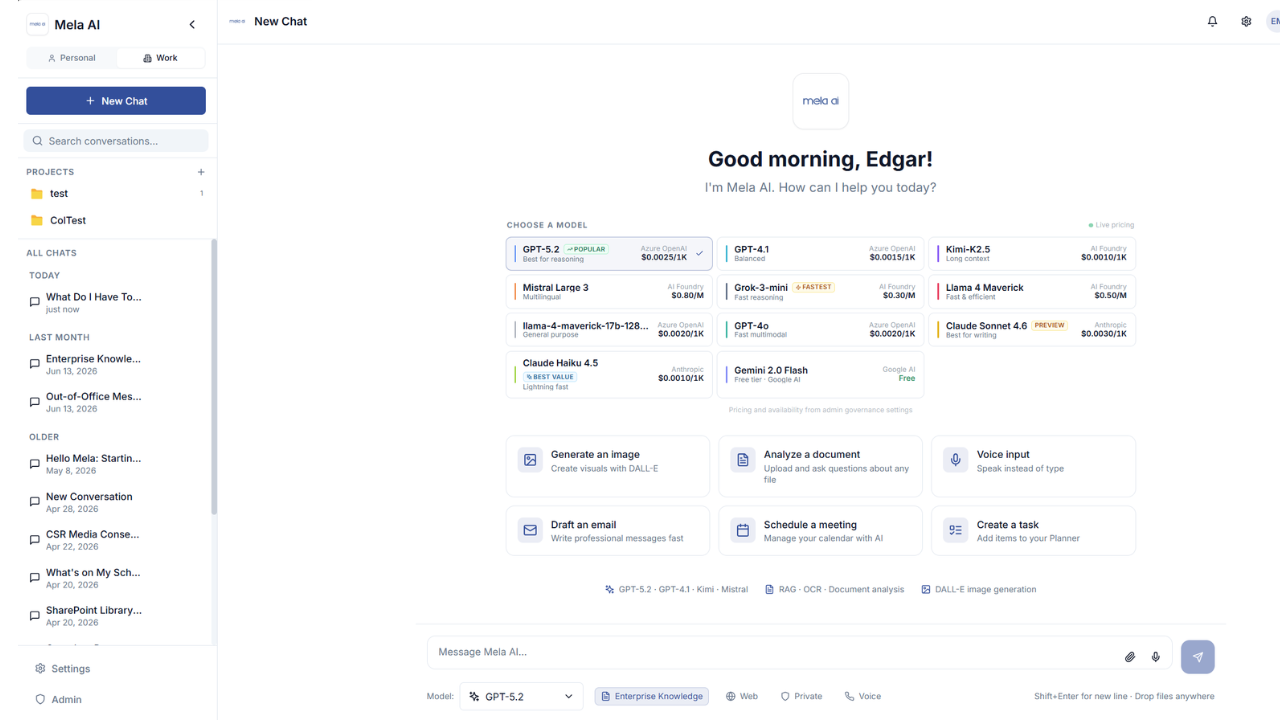Add a new project with plus icon
The width and height of the screenshot is (1280, 720).
tap(201, 172)
